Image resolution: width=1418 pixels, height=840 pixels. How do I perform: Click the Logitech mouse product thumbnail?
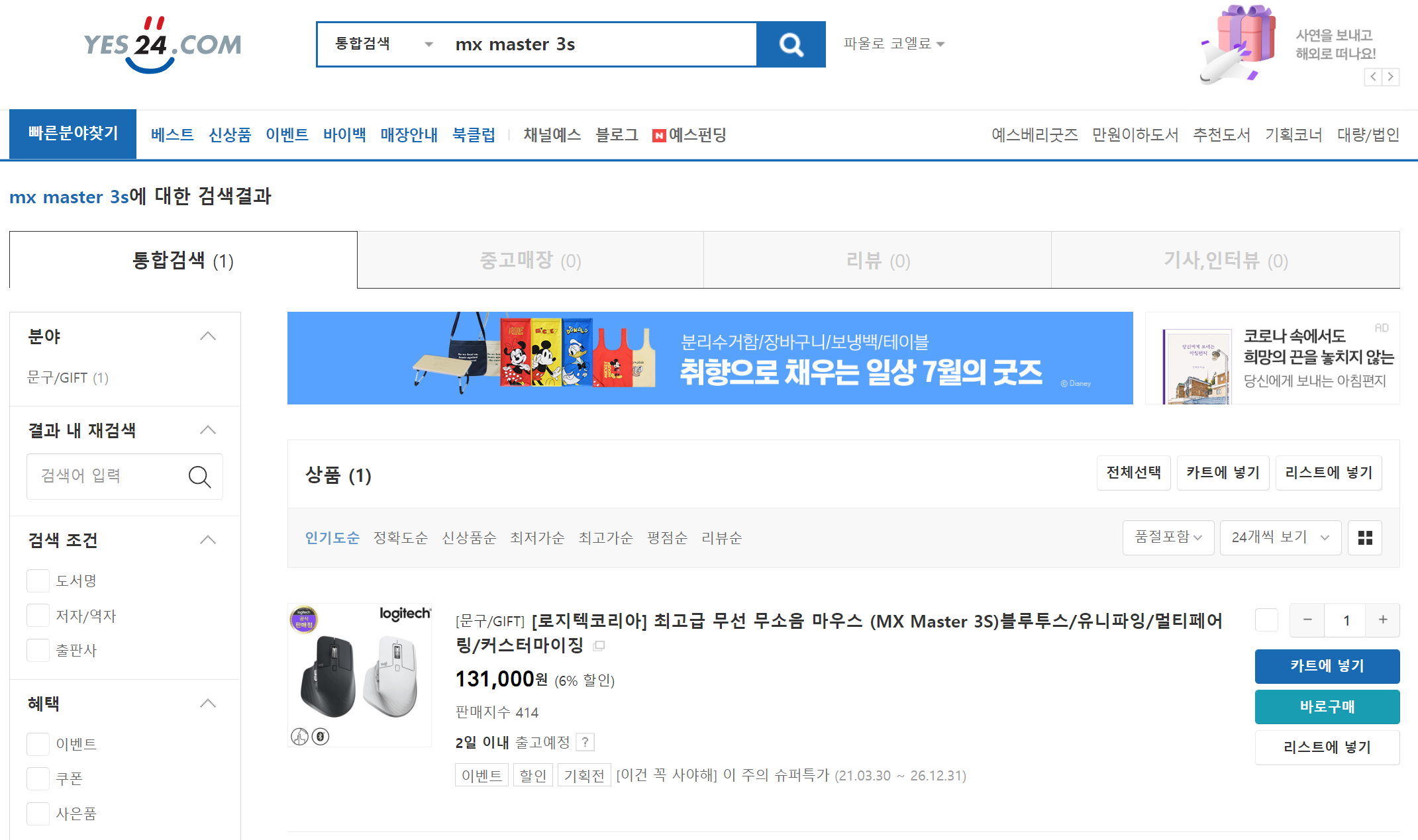click(360, 675)
